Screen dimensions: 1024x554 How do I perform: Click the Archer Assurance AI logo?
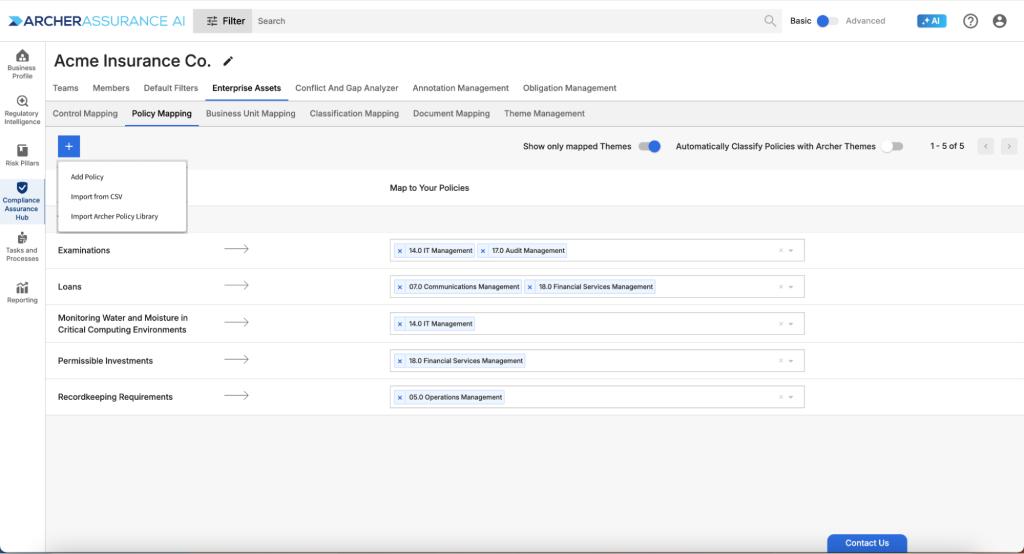tap(97, 21)
